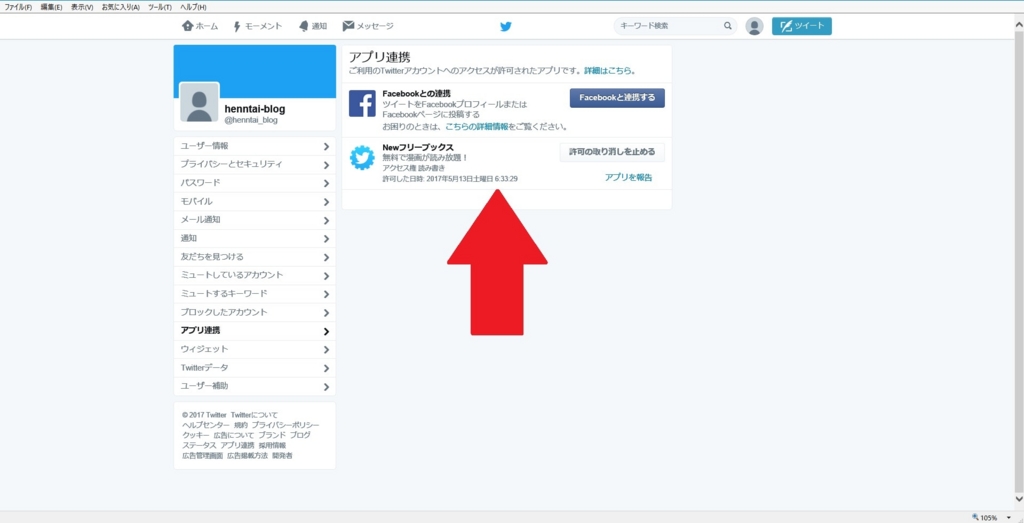Click Facebookとの連携 heading text
Screen dimensions: 1024x523
417,93
